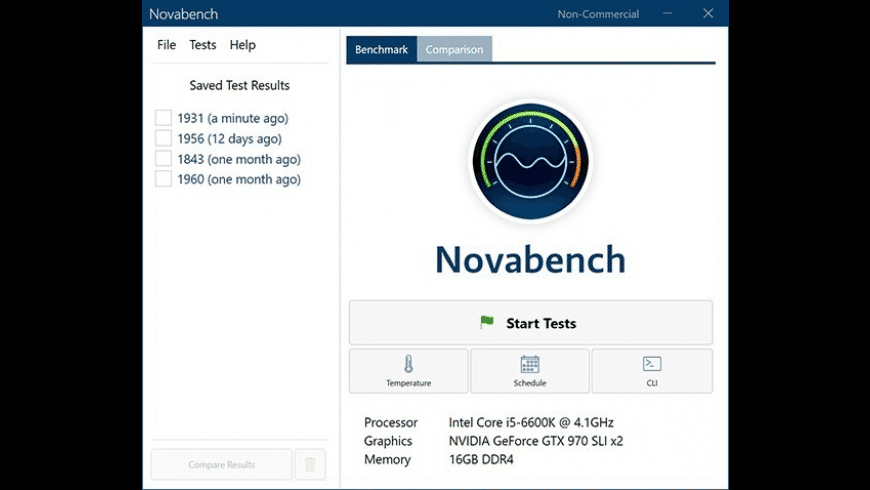Click the Non-Commercial license label

click(598, 14)
